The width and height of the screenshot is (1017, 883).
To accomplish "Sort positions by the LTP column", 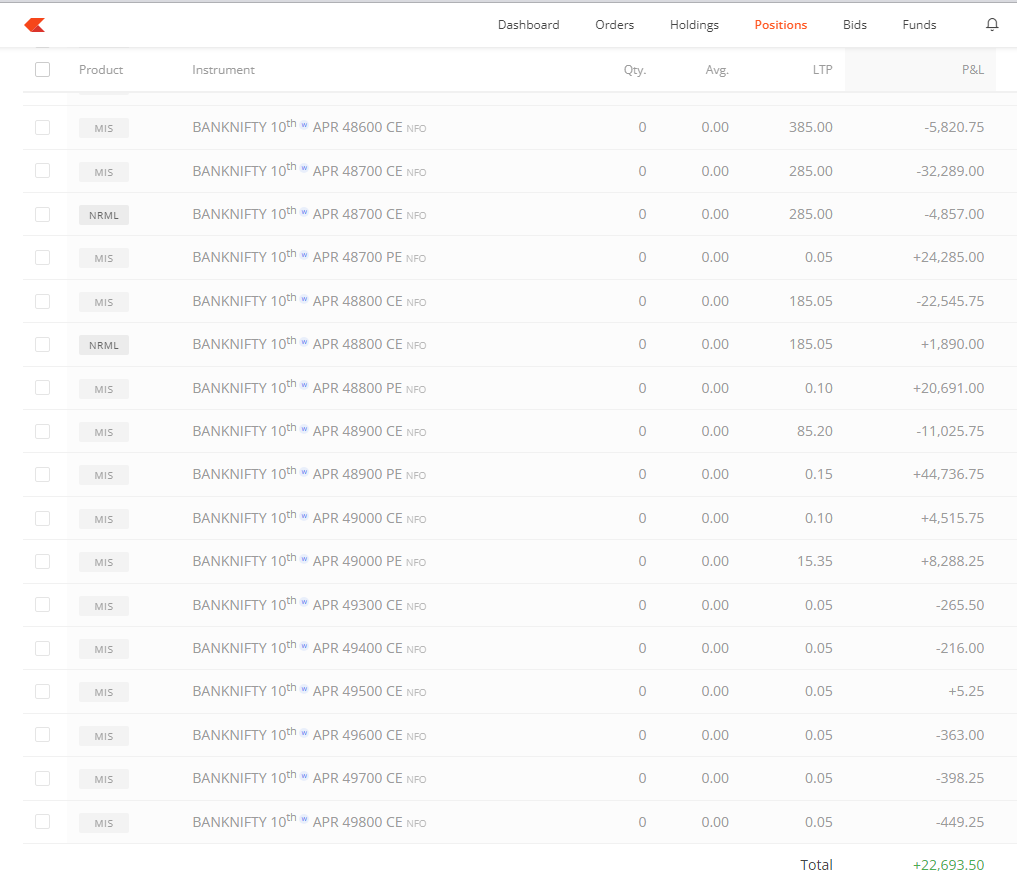I will tap(822, 69).
